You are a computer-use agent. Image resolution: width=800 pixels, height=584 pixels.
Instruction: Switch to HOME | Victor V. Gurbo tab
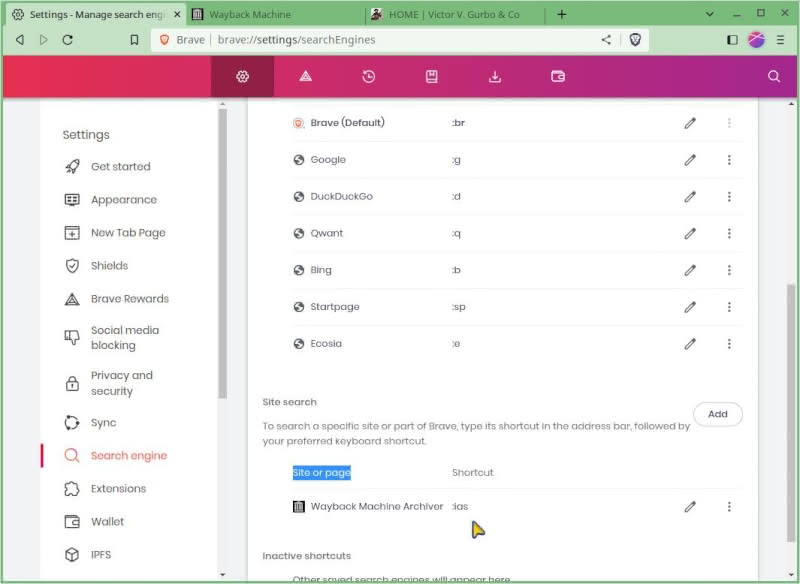coord(455,14)
